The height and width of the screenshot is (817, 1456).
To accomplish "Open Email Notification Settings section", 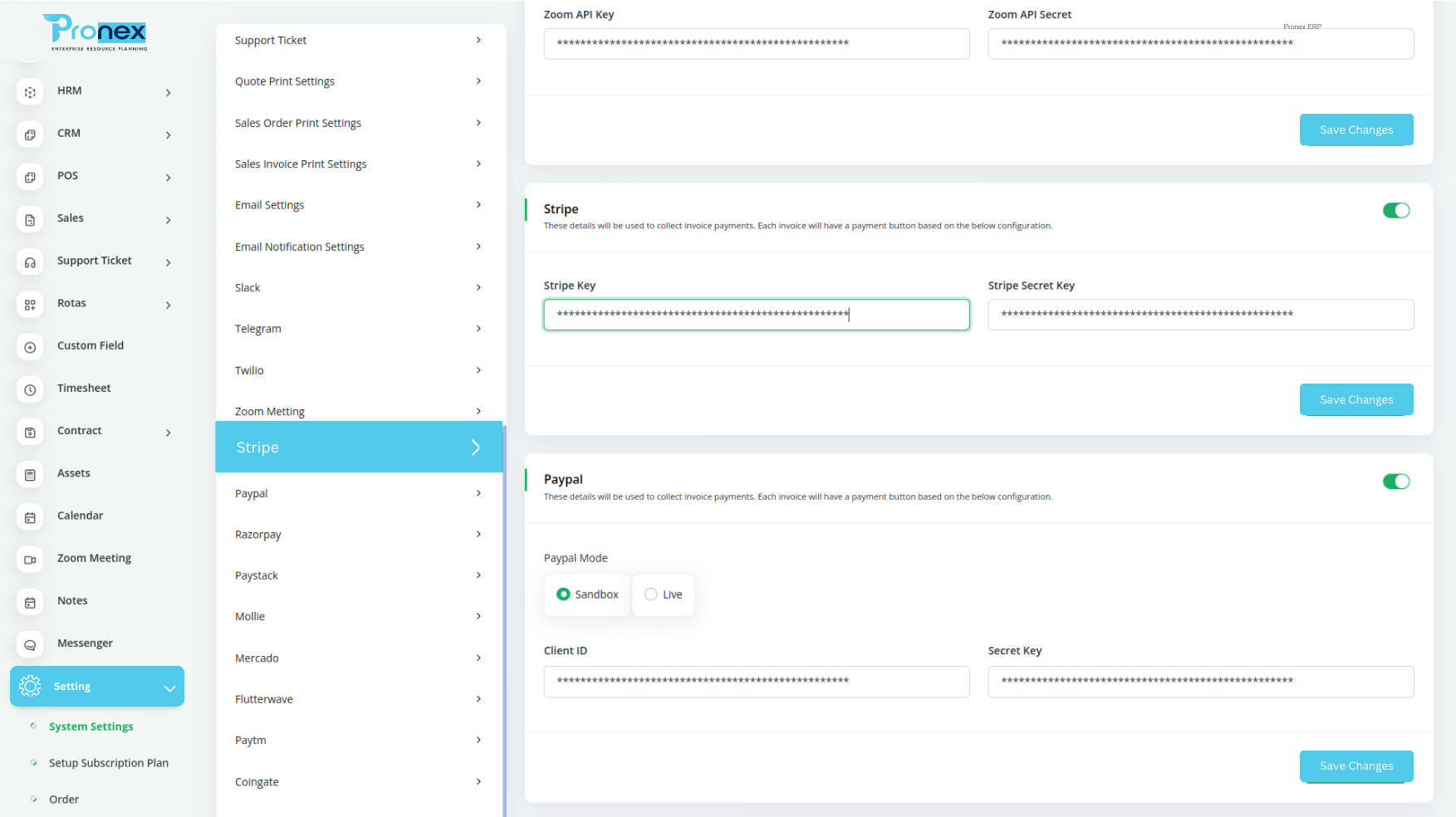I will [359, 247].
